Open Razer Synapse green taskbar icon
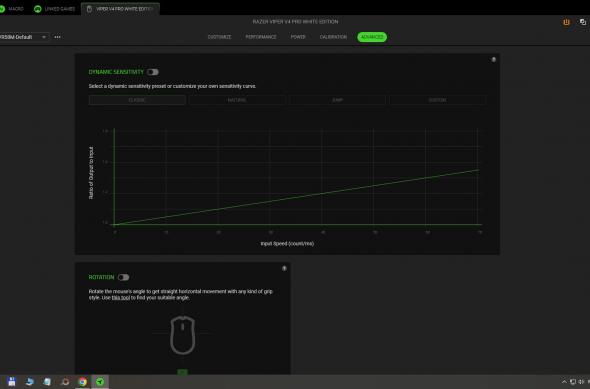590x389 pixels. tap(100, 382)
